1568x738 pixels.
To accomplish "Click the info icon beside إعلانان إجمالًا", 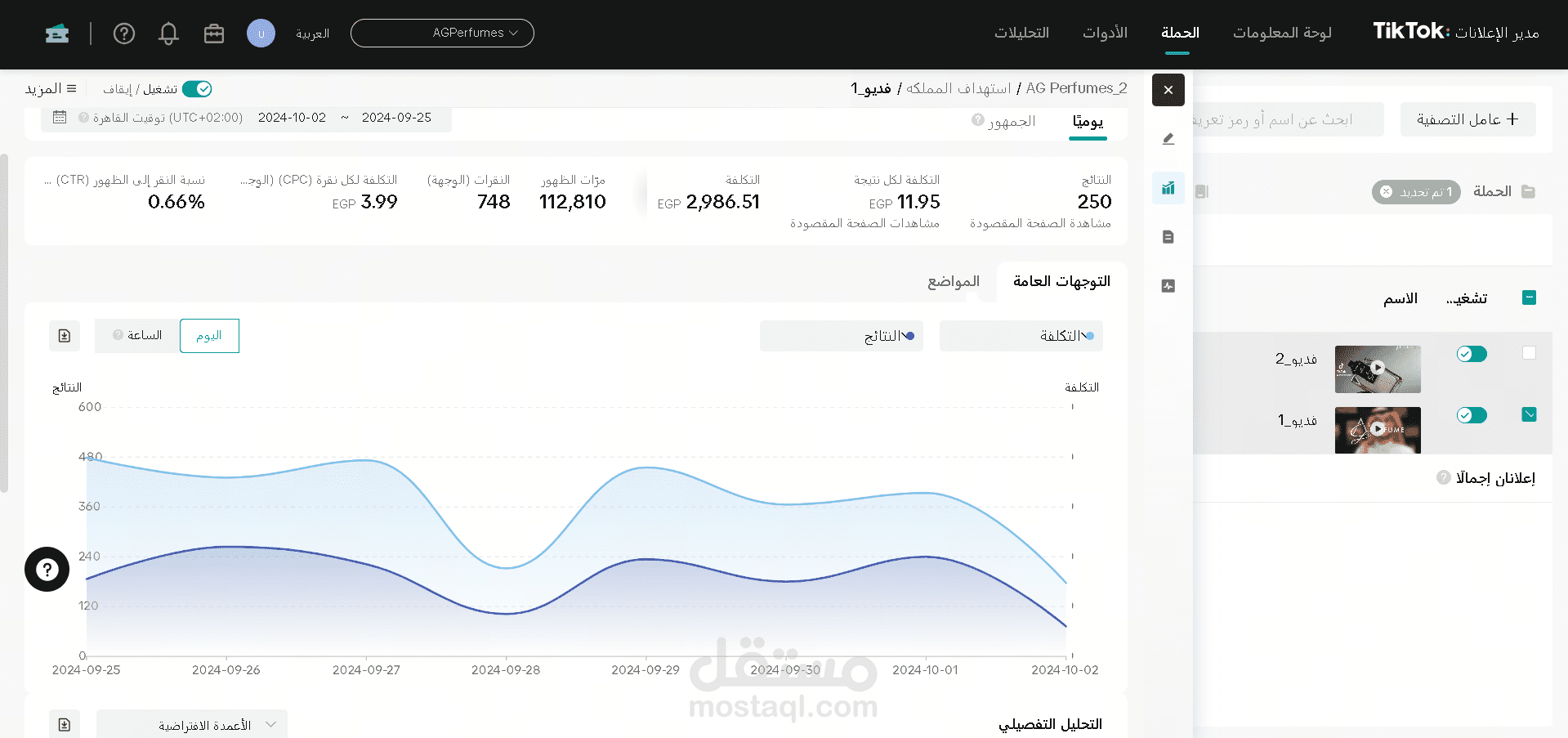I will (1444, 477).
